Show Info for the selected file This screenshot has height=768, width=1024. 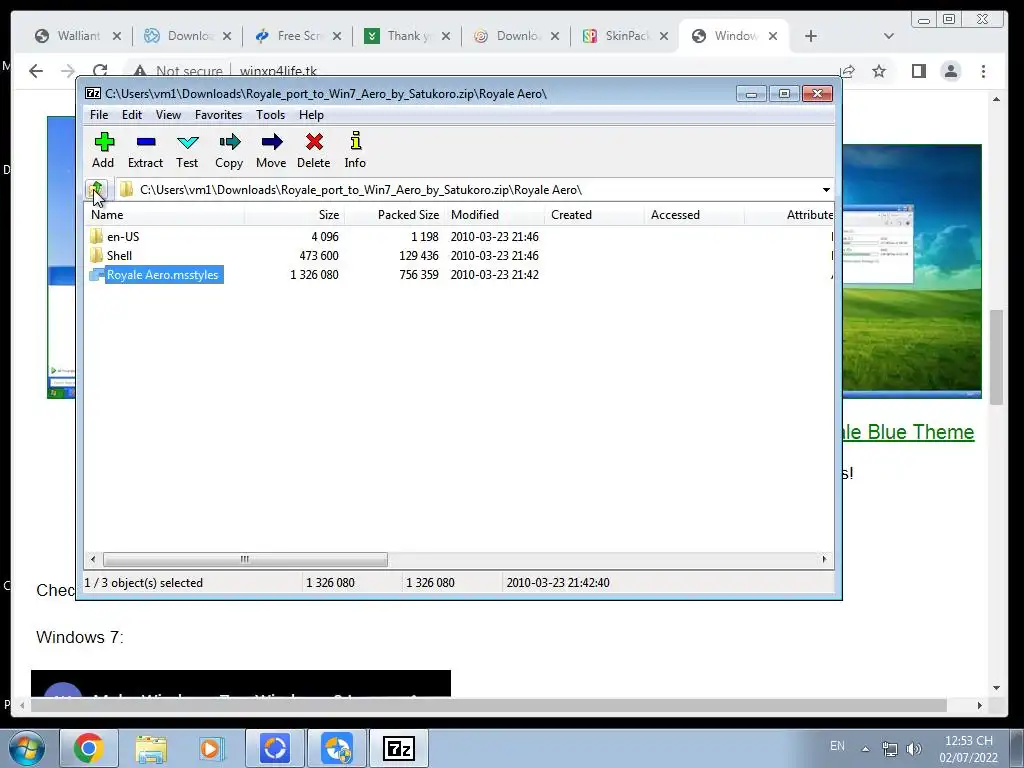[355, 150]
